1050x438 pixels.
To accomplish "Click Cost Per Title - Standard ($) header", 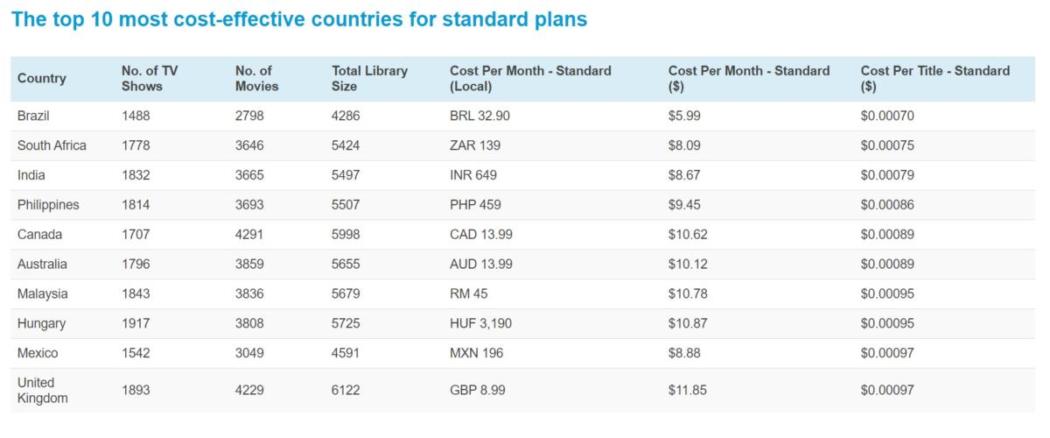I will click(x=935, y=78).
